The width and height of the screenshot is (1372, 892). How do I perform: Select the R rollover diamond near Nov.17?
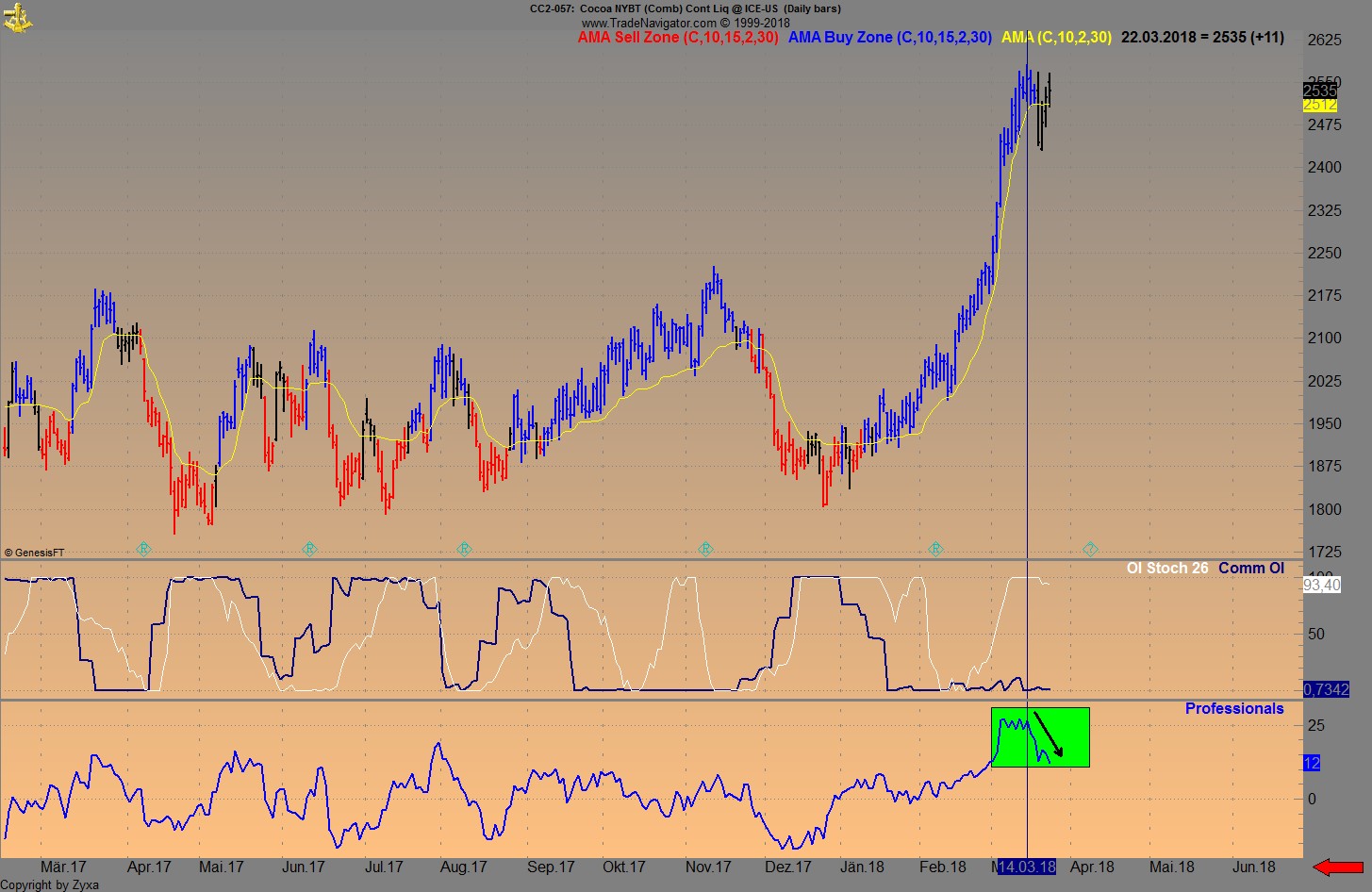tap(705, 548)
